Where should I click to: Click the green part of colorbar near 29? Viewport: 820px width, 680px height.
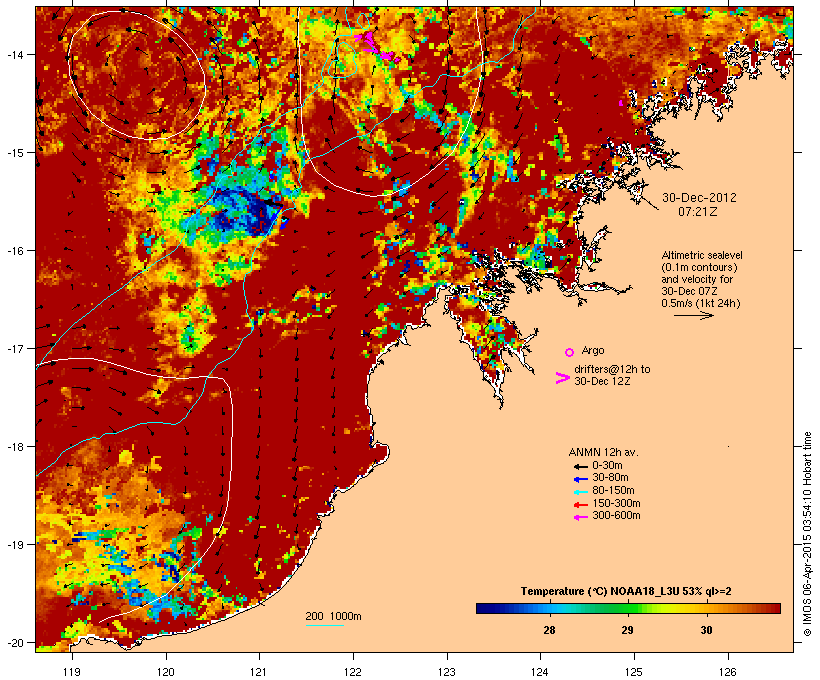(628, 608)
